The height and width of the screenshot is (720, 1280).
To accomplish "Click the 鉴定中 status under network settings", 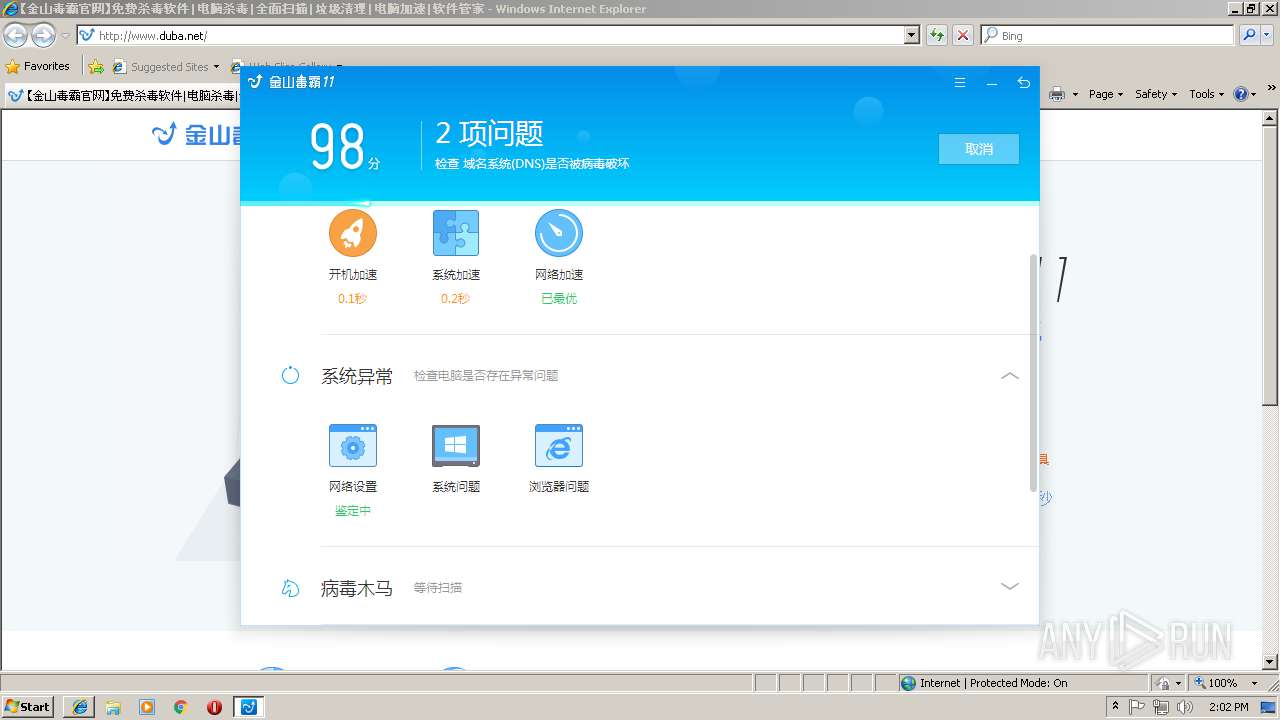I will (353, 510).
